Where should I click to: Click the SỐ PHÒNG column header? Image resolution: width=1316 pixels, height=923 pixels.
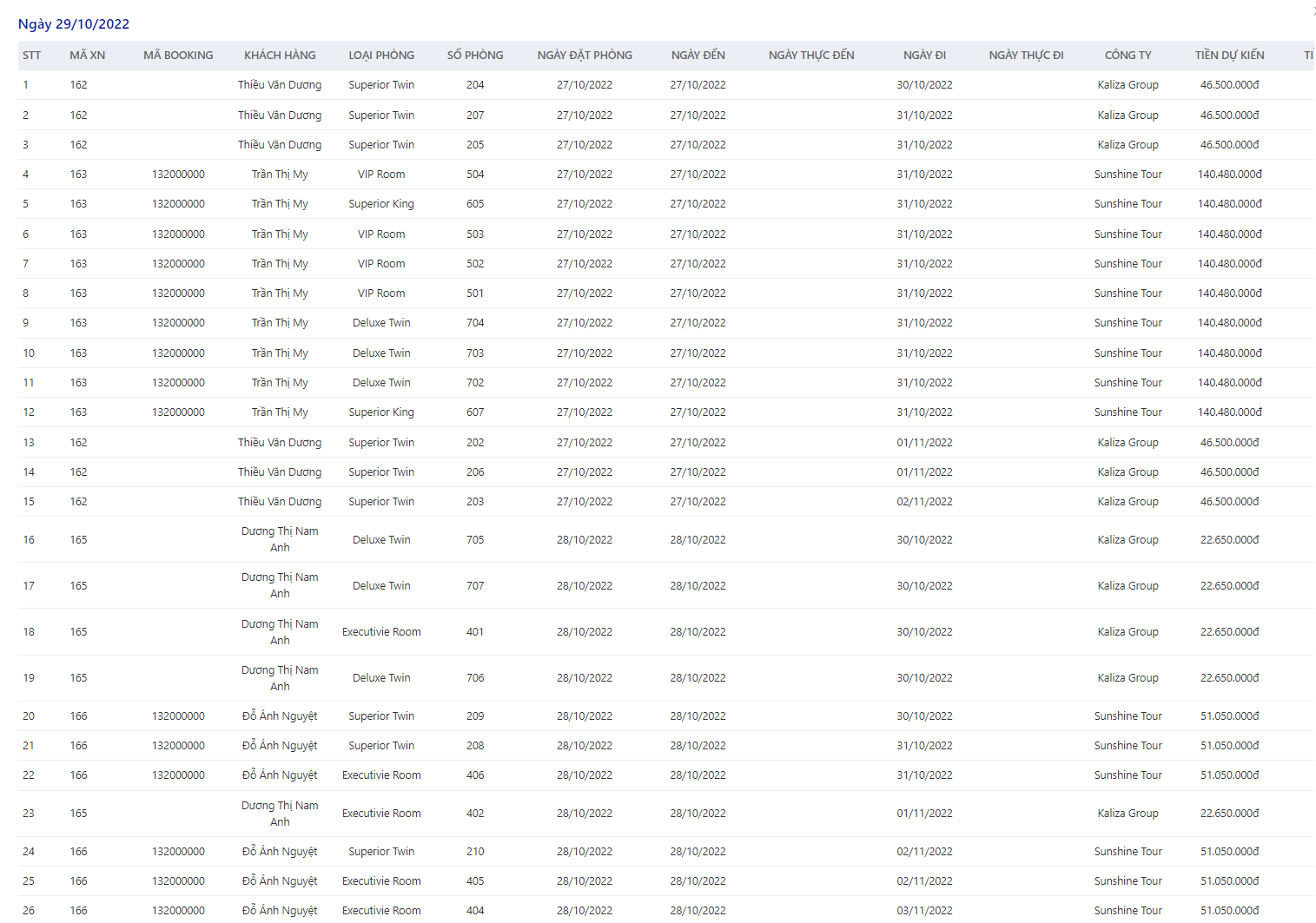click(475, 55)
